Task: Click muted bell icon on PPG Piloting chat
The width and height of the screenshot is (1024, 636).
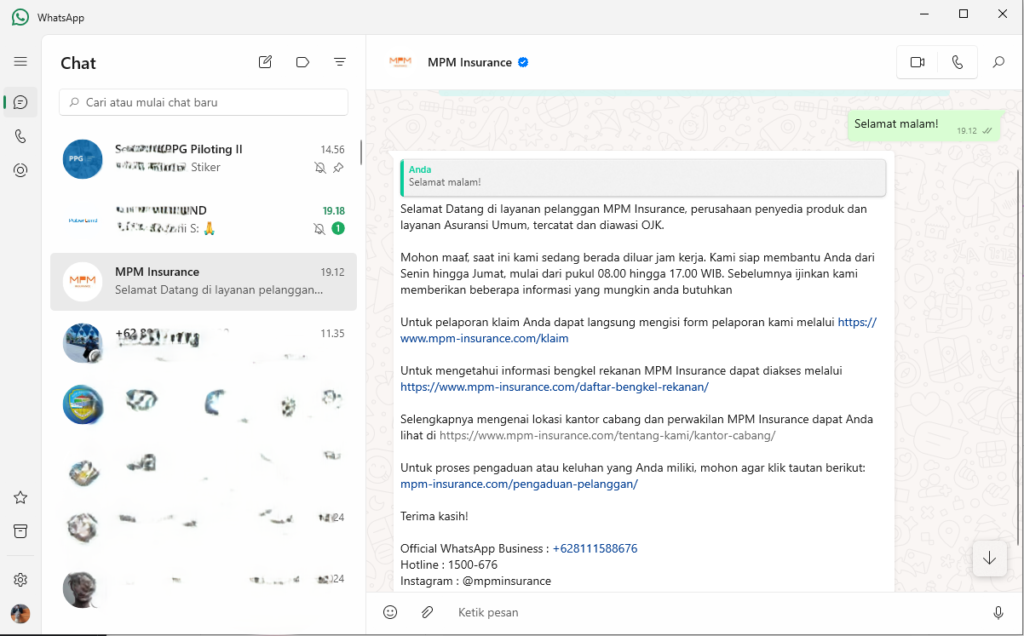Action: pyautogui.click(x=319, y=168)
